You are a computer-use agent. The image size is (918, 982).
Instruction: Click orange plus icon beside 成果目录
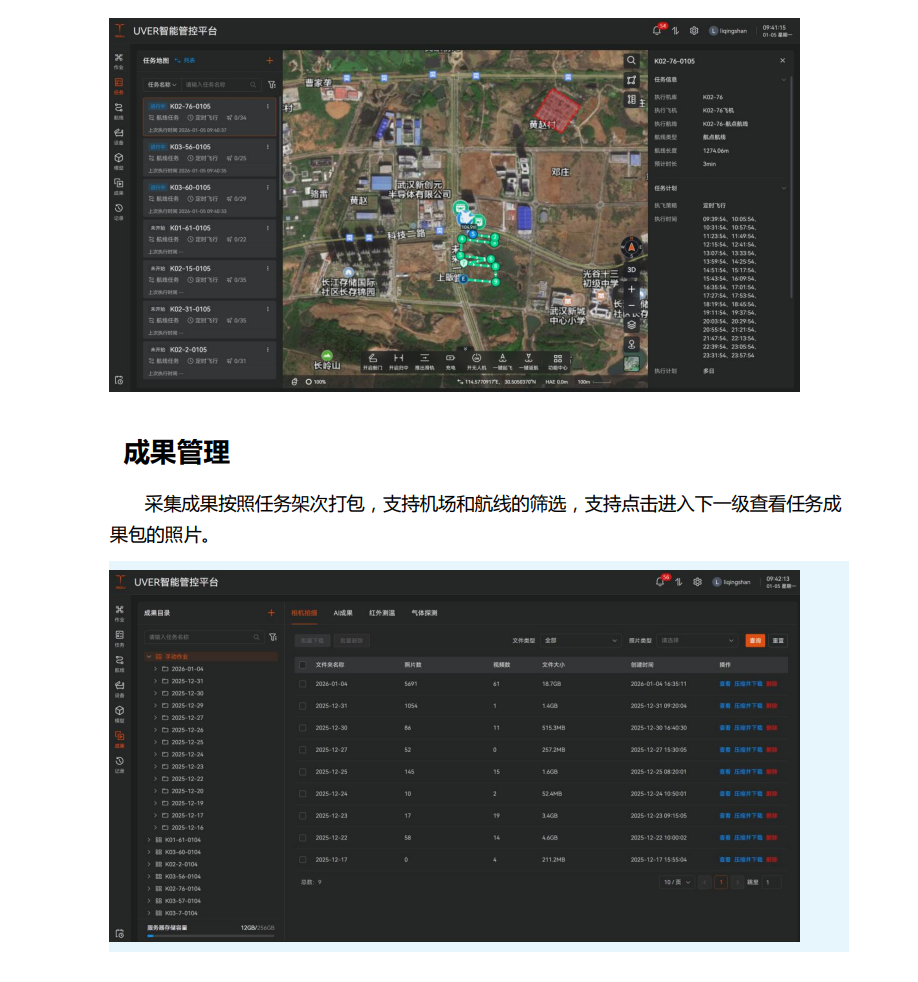click(x=270, y=613)
